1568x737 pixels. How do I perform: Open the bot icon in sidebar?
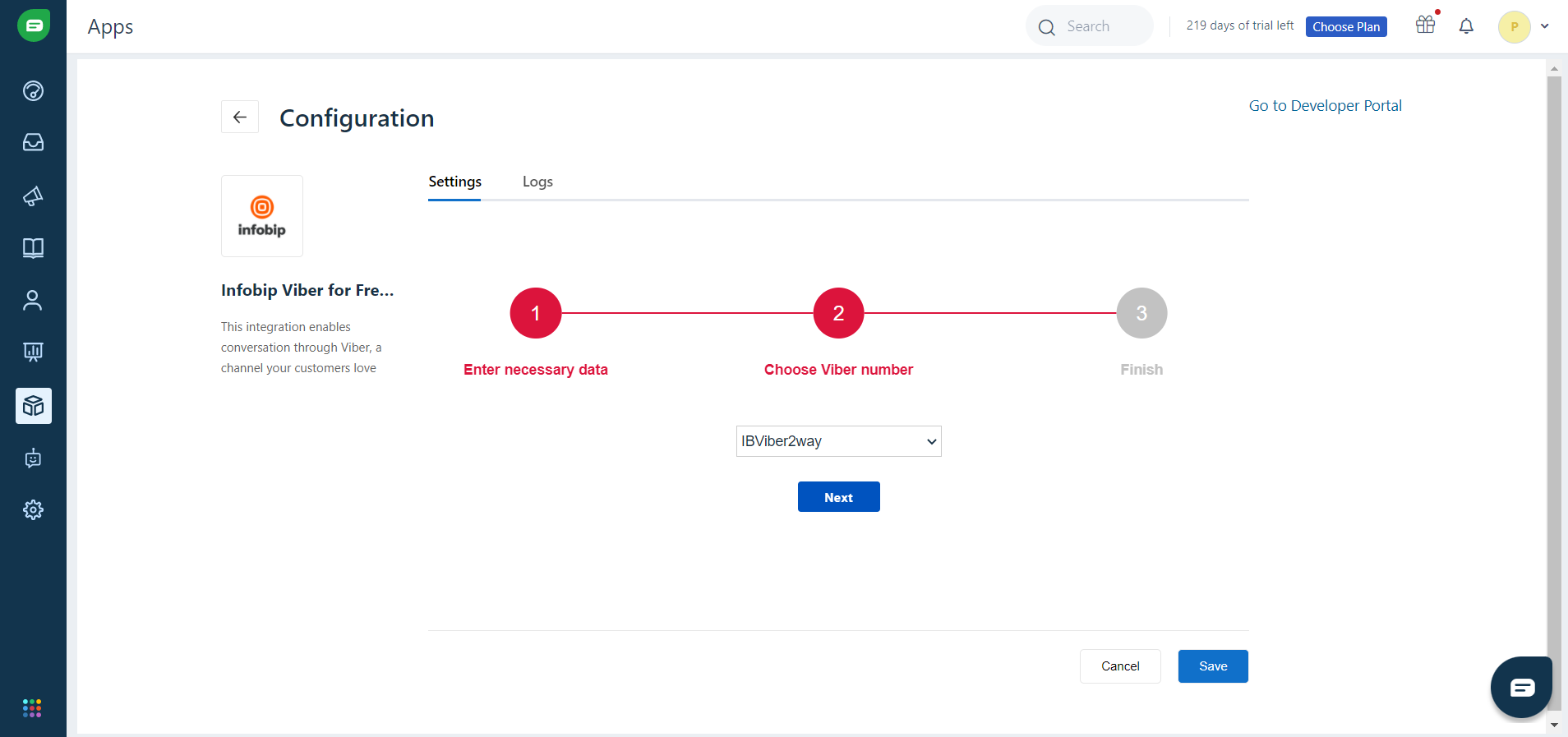pyautogui.click(x=33, y=458)
